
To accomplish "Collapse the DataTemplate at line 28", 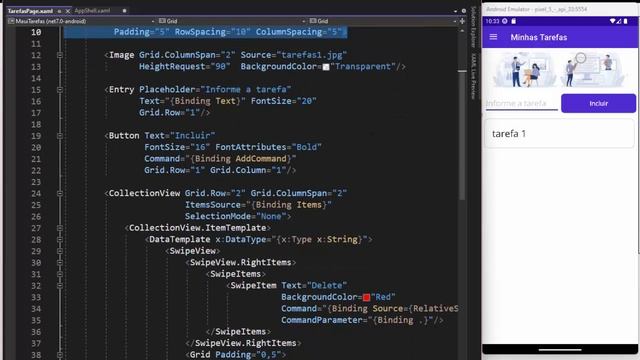I will tap(60, 240).
